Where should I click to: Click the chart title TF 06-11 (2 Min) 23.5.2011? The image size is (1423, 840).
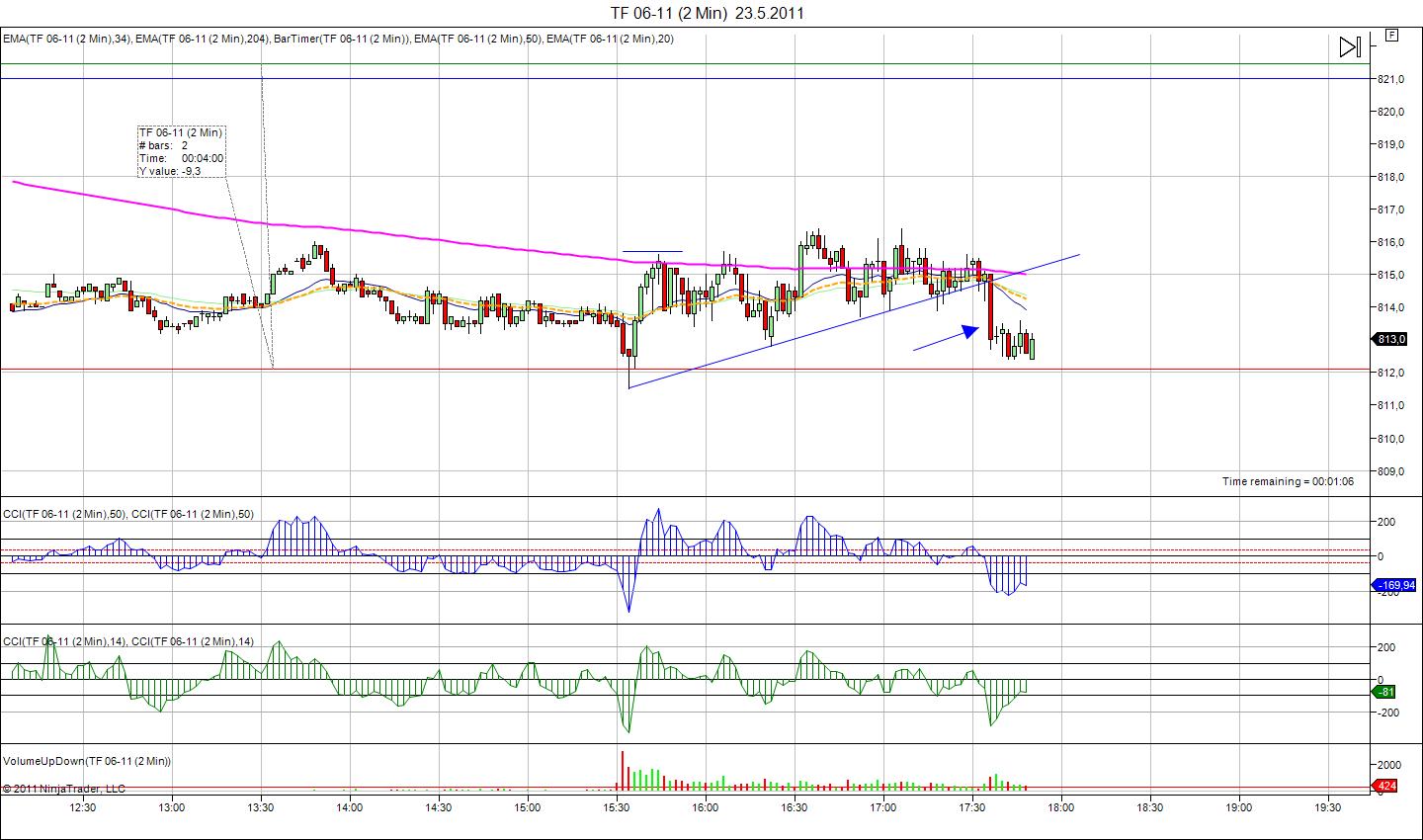pos(708,13)
